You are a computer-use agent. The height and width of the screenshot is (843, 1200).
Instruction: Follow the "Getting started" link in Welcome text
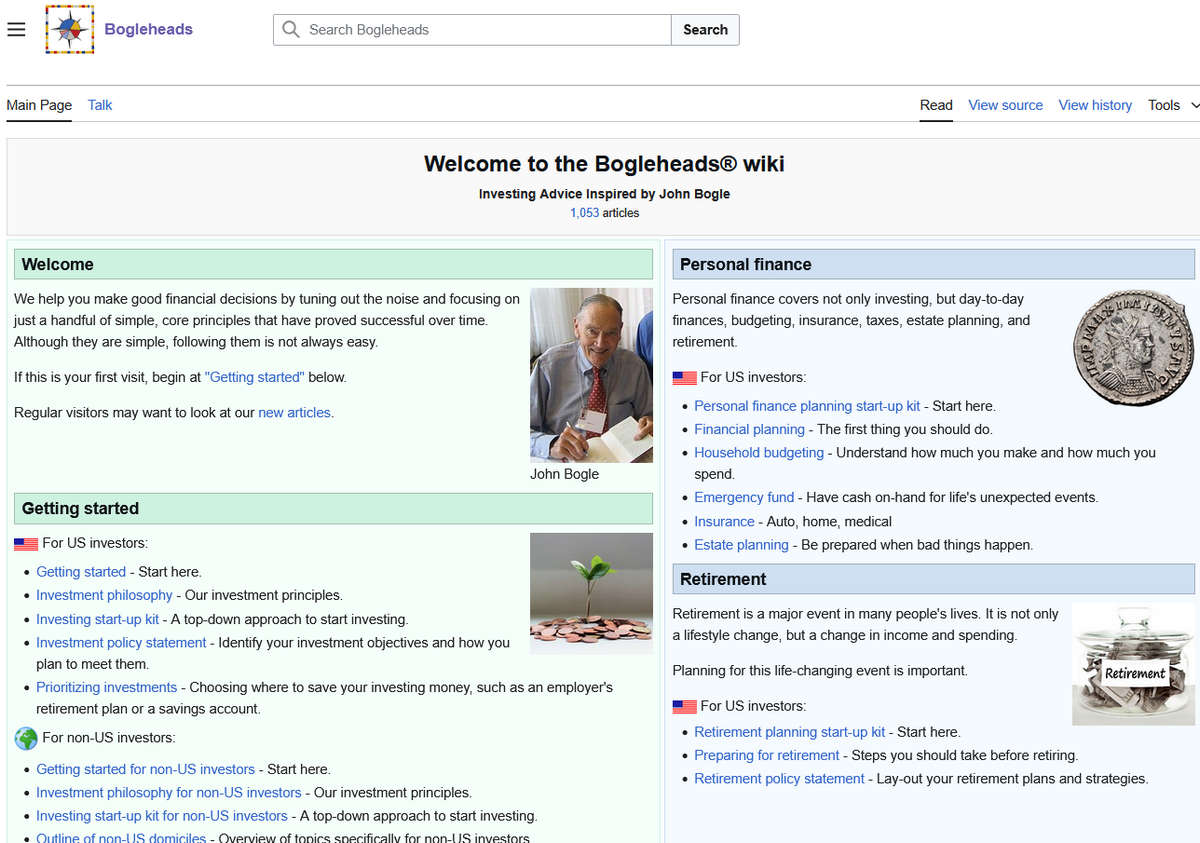254,377
